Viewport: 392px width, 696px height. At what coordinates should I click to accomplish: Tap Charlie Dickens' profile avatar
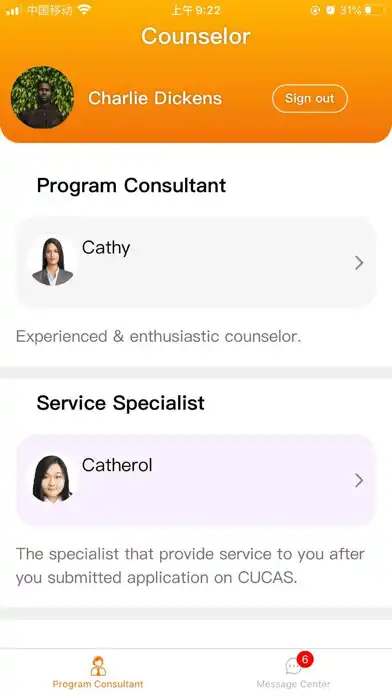click(x=43, y=98)
